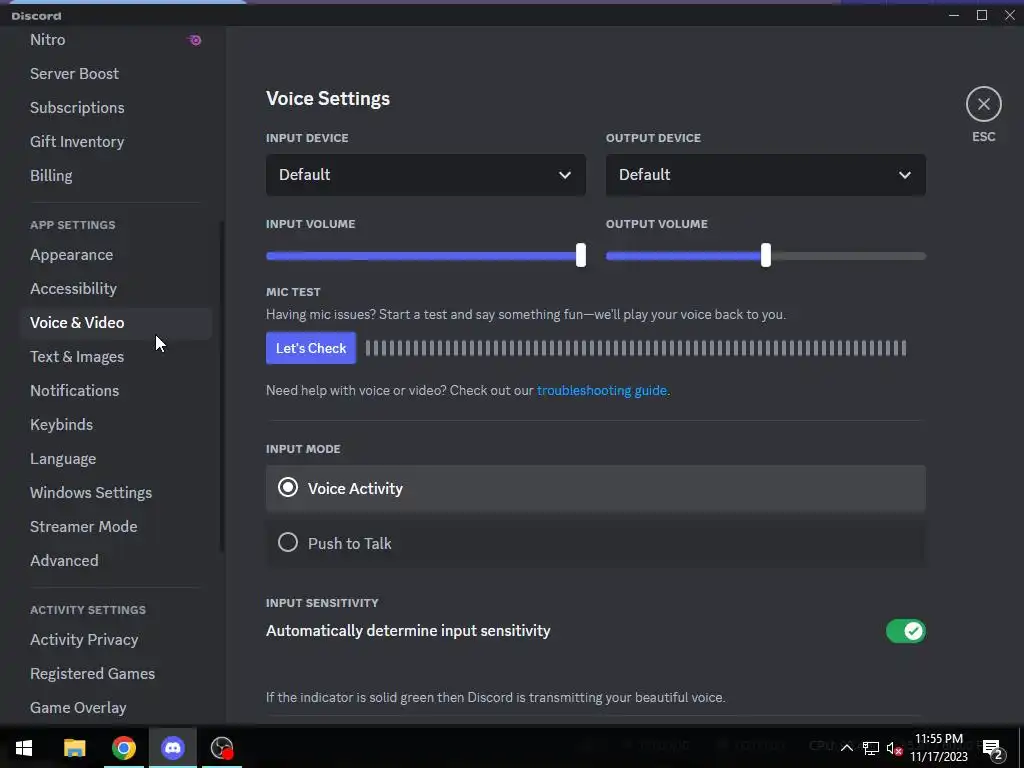Click the Nitro badge icon in sidebar

click(195, 40)
